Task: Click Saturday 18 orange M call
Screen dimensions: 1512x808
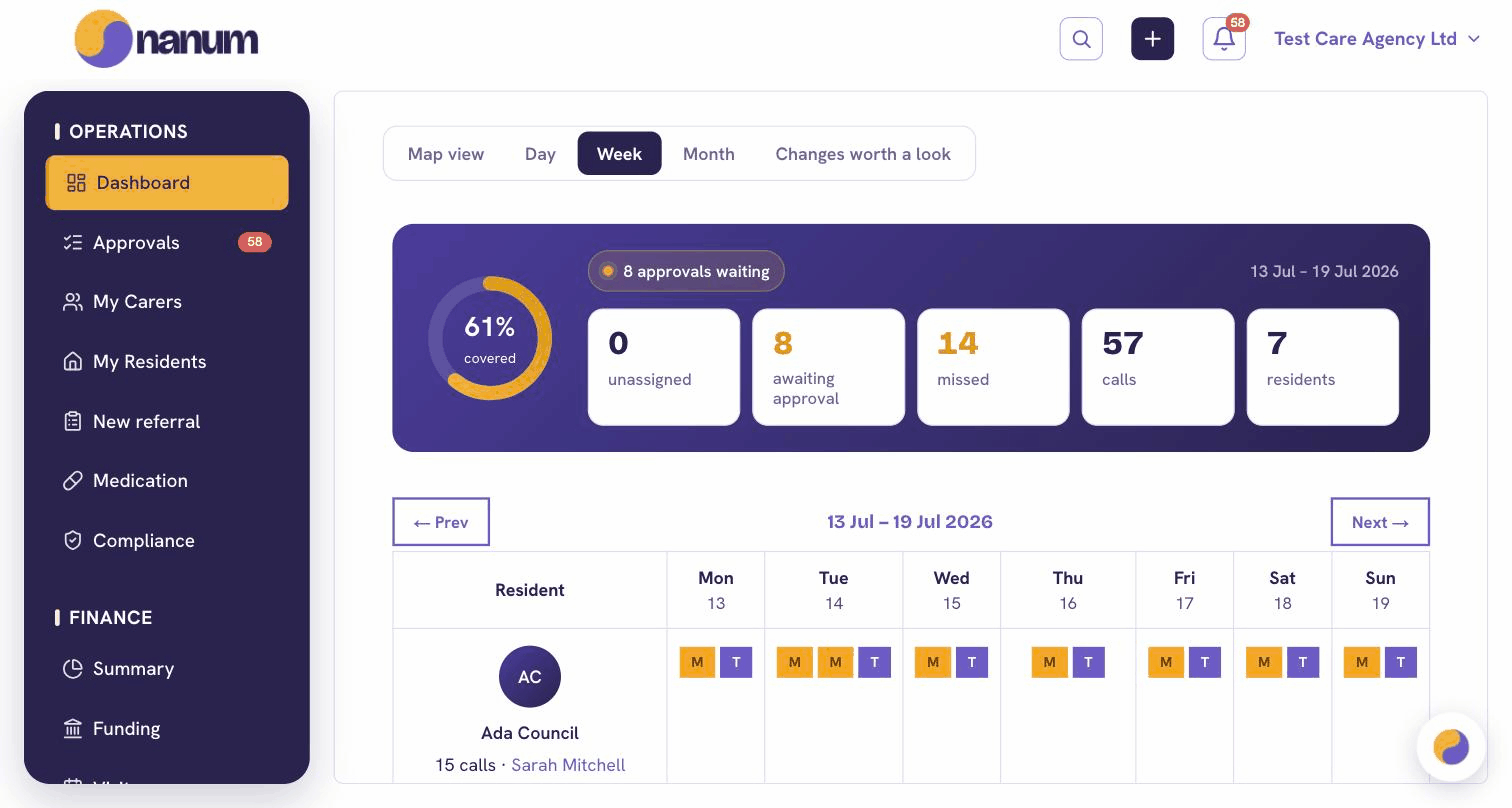Action: [1264, 662]
